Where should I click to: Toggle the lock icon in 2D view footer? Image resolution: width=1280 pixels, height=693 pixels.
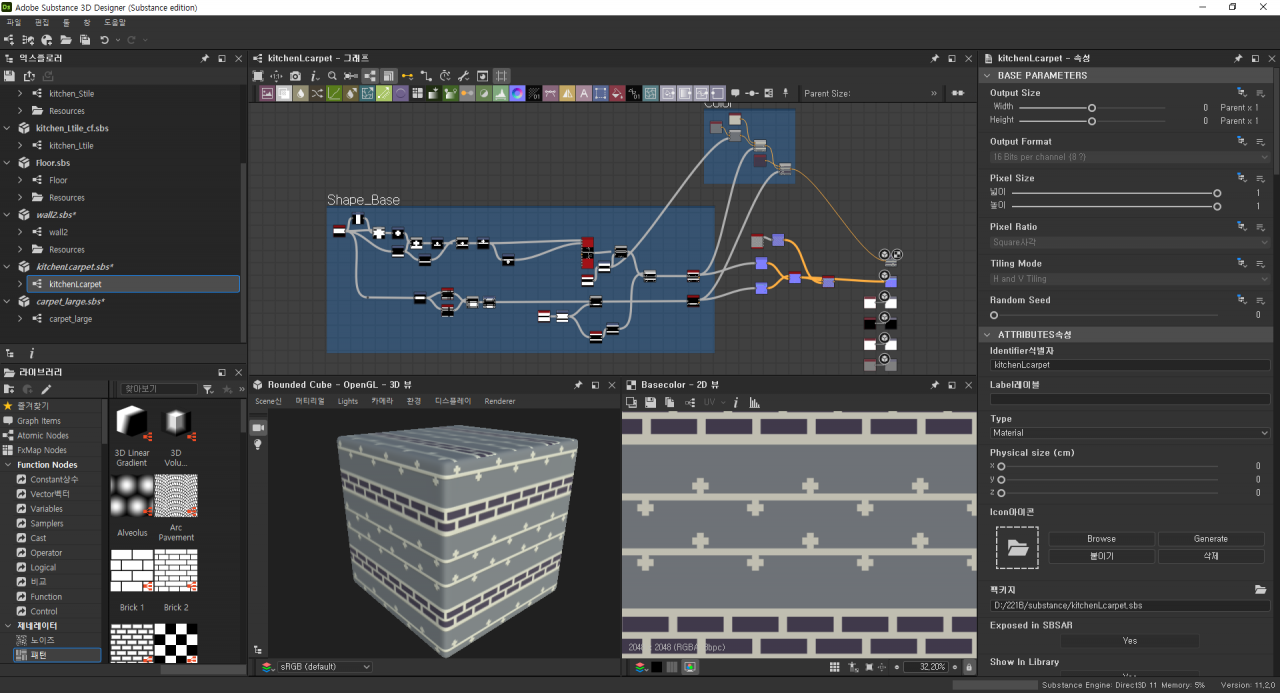click(968, 667)
